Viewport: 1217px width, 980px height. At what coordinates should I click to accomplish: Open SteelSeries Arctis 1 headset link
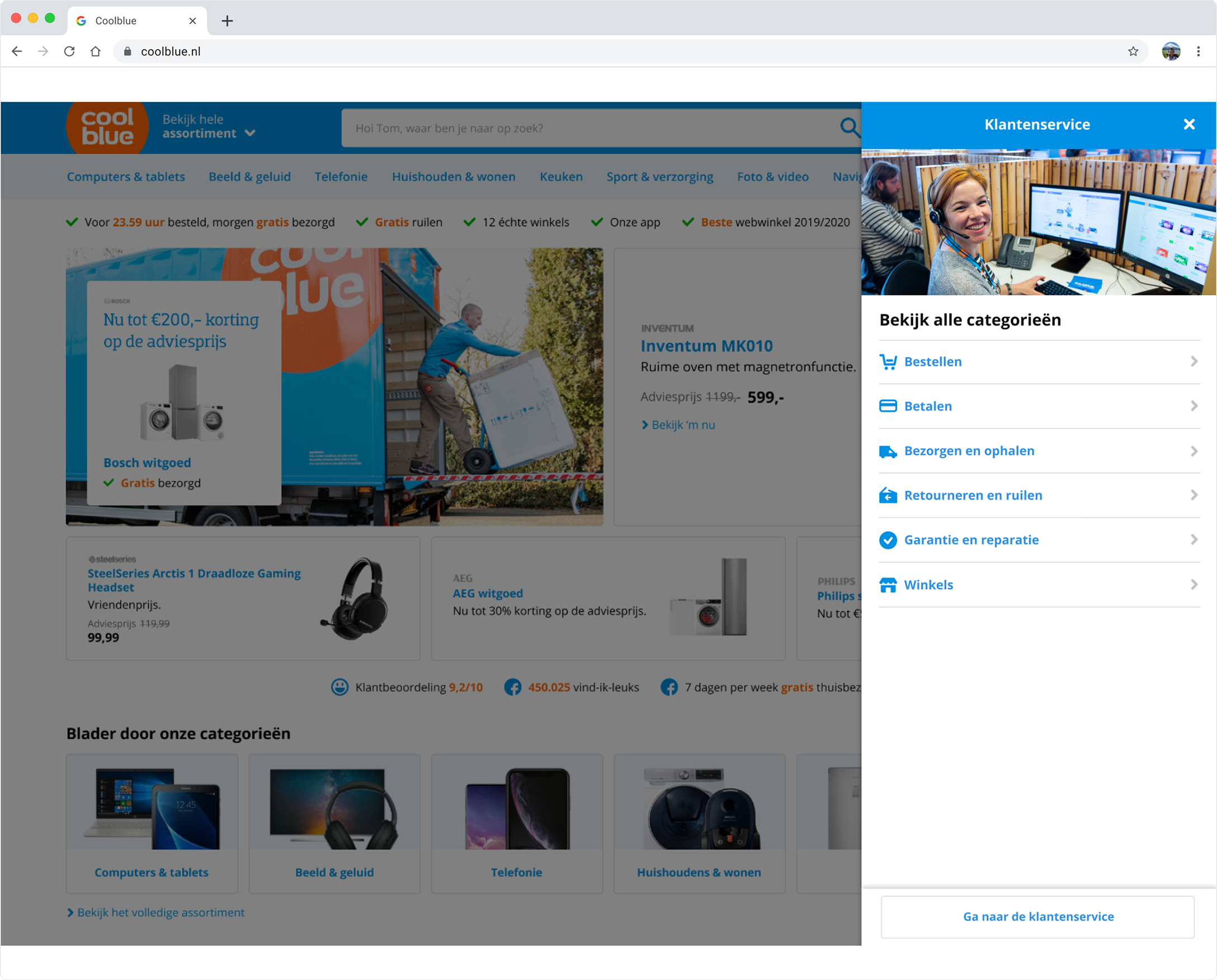click(194, 580)
